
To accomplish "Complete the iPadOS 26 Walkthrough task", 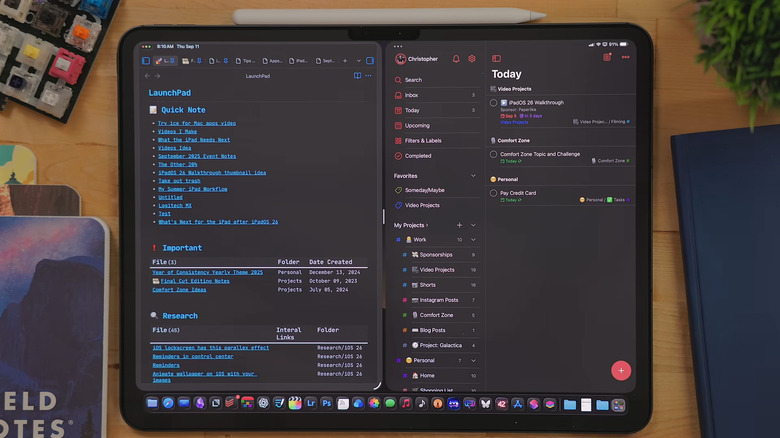I will pos(493,103).
